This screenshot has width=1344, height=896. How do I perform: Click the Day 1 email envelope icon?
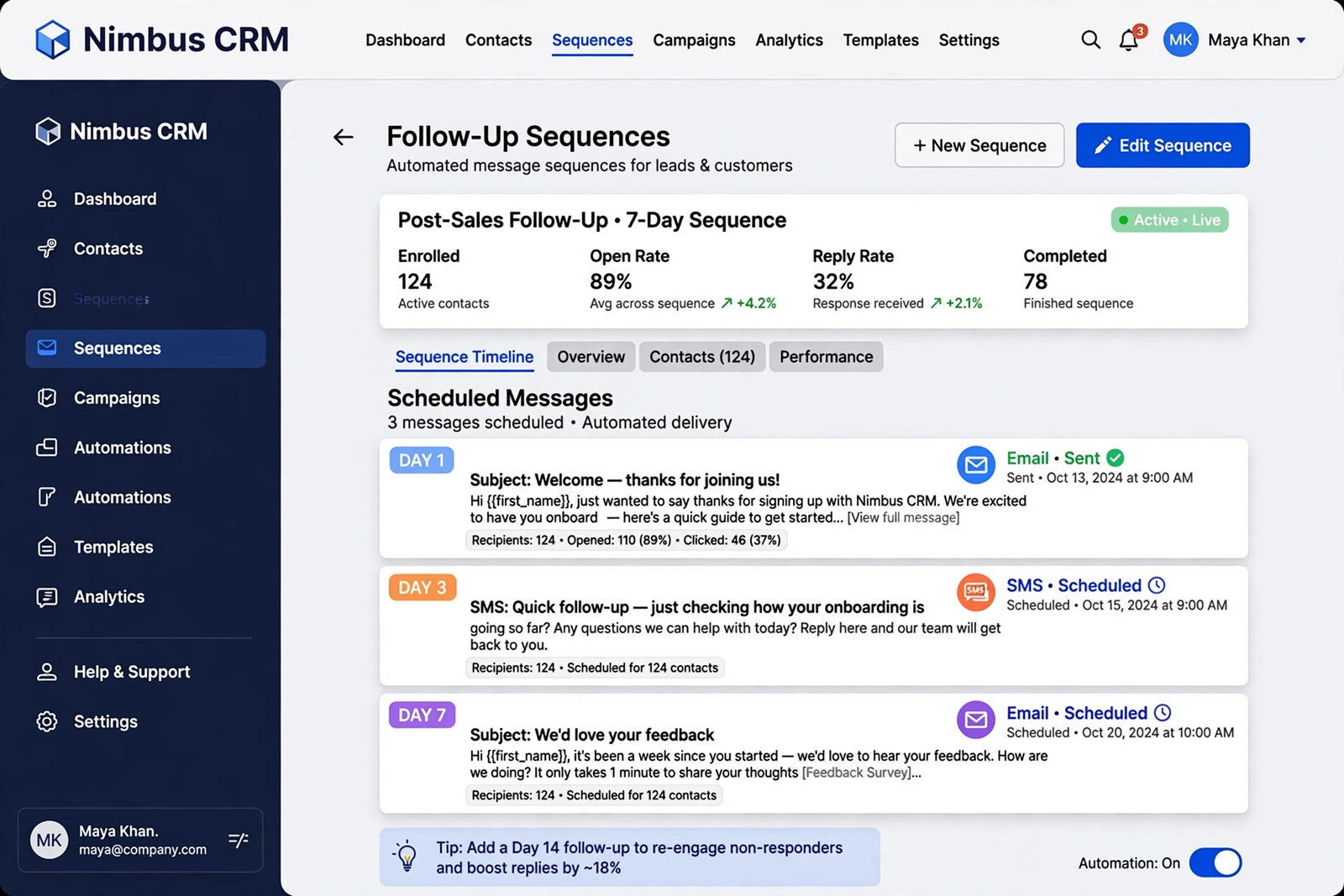976,465
